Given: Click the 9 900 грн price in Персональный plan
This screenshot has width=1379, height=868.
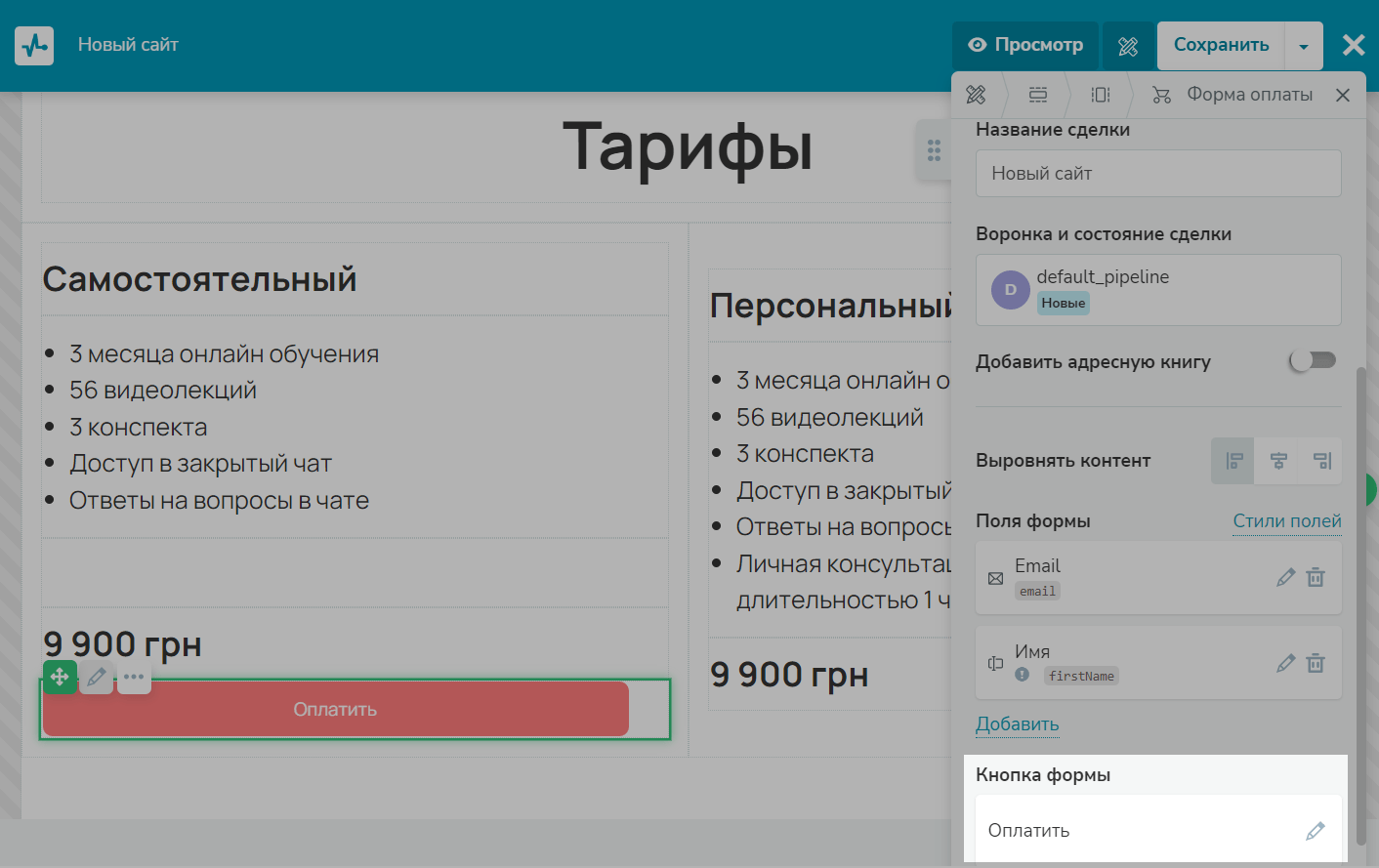Looking at the screenshot, I should click(x=789, y=675).
